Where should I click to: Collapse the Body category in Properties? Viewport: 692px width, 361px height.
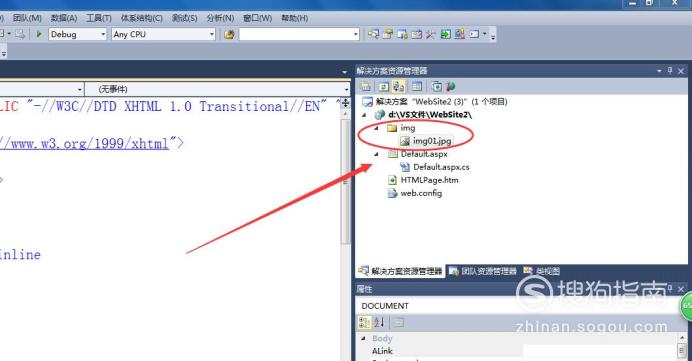click(363, 338)
